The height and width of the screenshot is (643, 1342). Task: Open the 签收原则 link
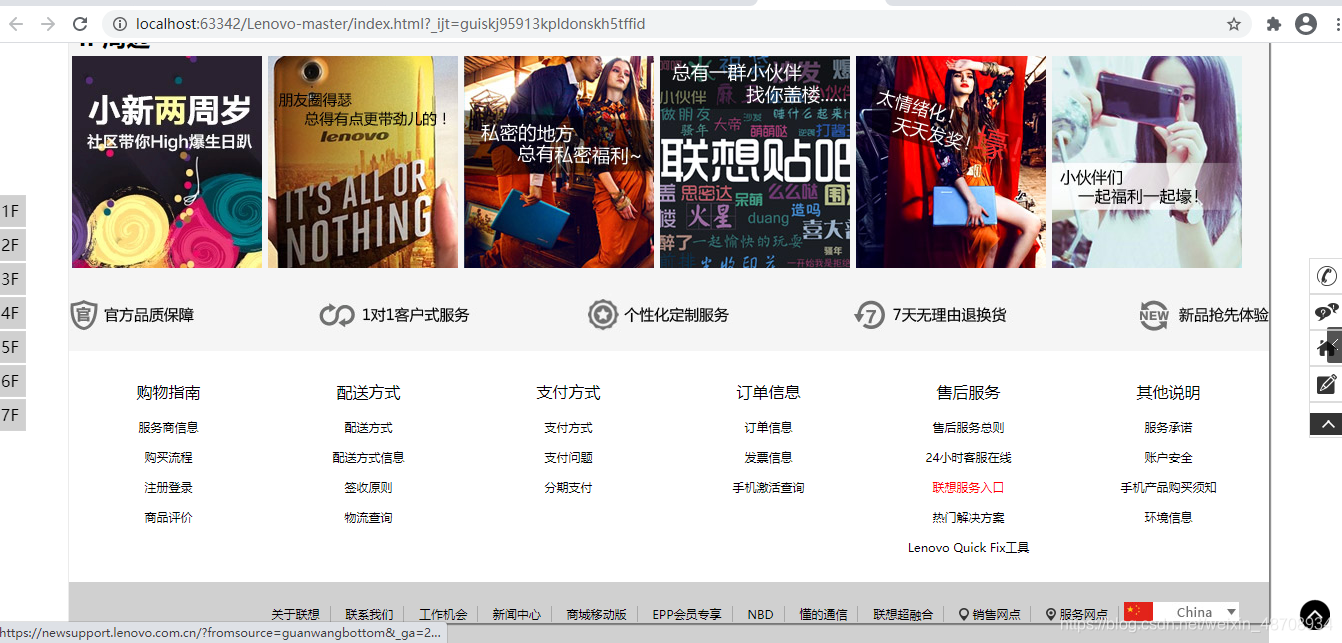click(x=368, y=487)
